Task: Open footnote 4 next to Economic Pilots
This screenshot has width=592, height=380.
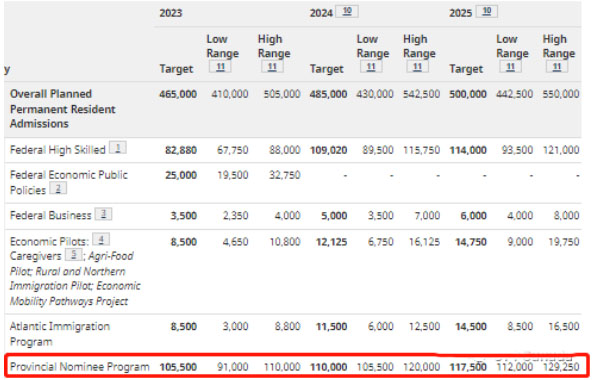Action: (x=101, y=239)
